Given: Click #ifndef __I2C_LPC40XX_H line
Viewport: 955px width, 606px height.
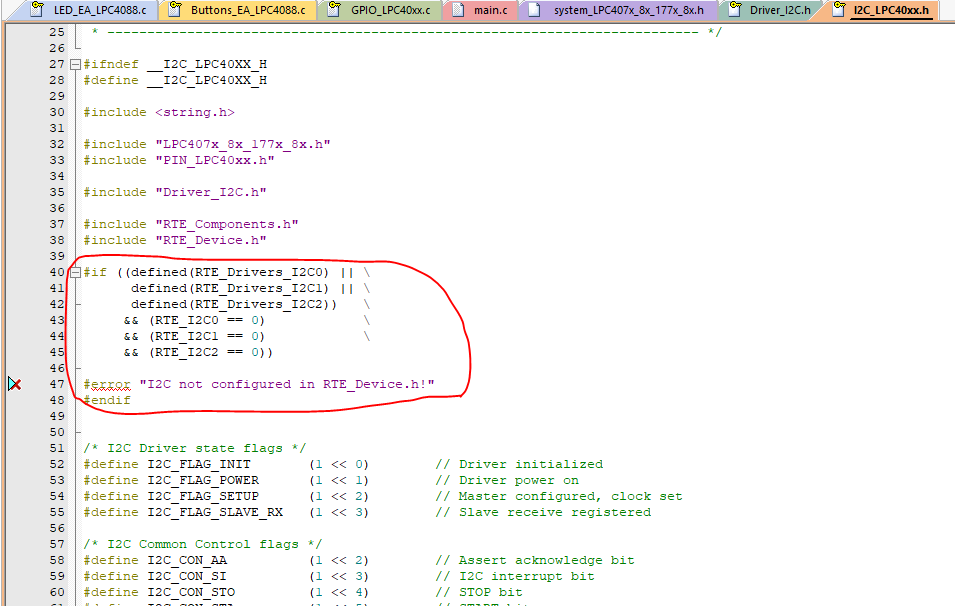Looking at the screenshot, I should click(x=175, y=64).
